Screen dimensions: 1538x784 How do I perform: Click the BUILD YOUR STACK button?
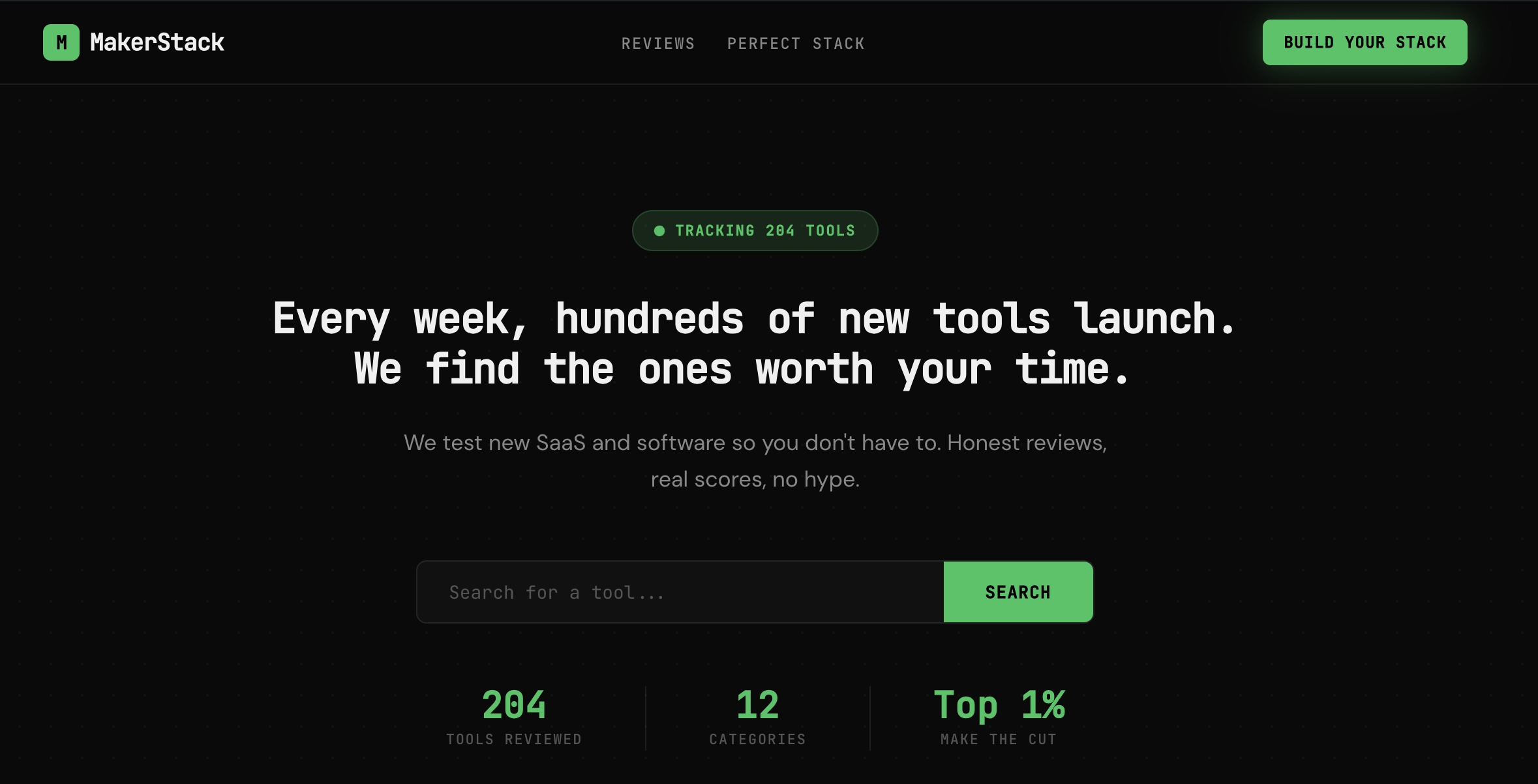(x=1365, y=42)
